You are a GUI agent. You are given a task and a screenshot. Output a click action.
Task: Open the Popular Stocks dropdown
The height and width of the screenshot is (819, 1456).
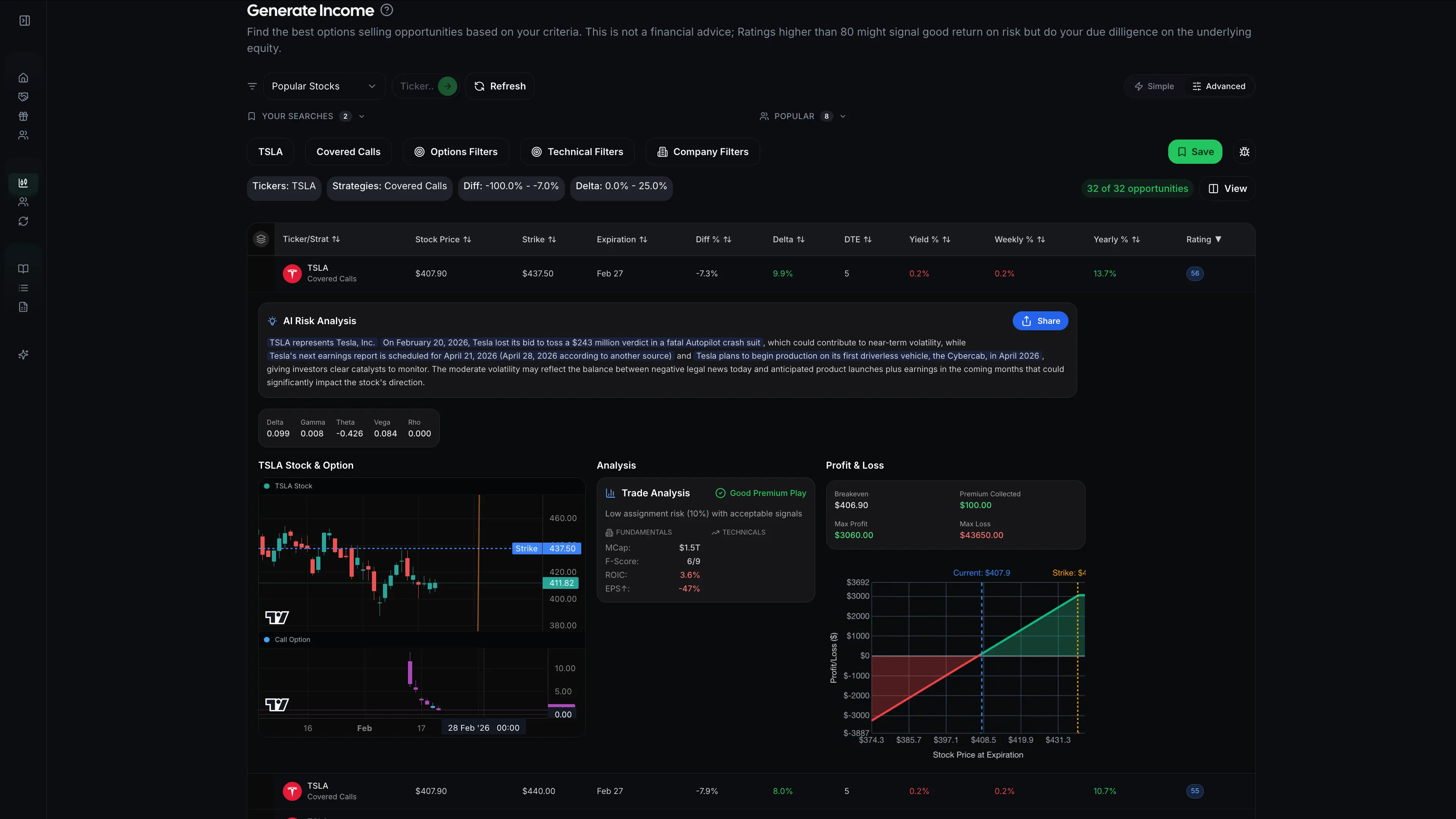coord(324,86)
